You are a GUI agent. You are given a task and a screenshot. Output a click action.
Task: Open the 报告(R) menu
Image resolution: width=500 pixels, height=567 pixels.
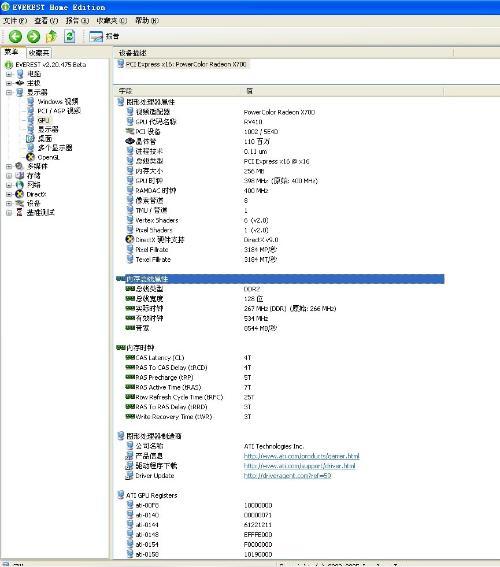point(77,21)
